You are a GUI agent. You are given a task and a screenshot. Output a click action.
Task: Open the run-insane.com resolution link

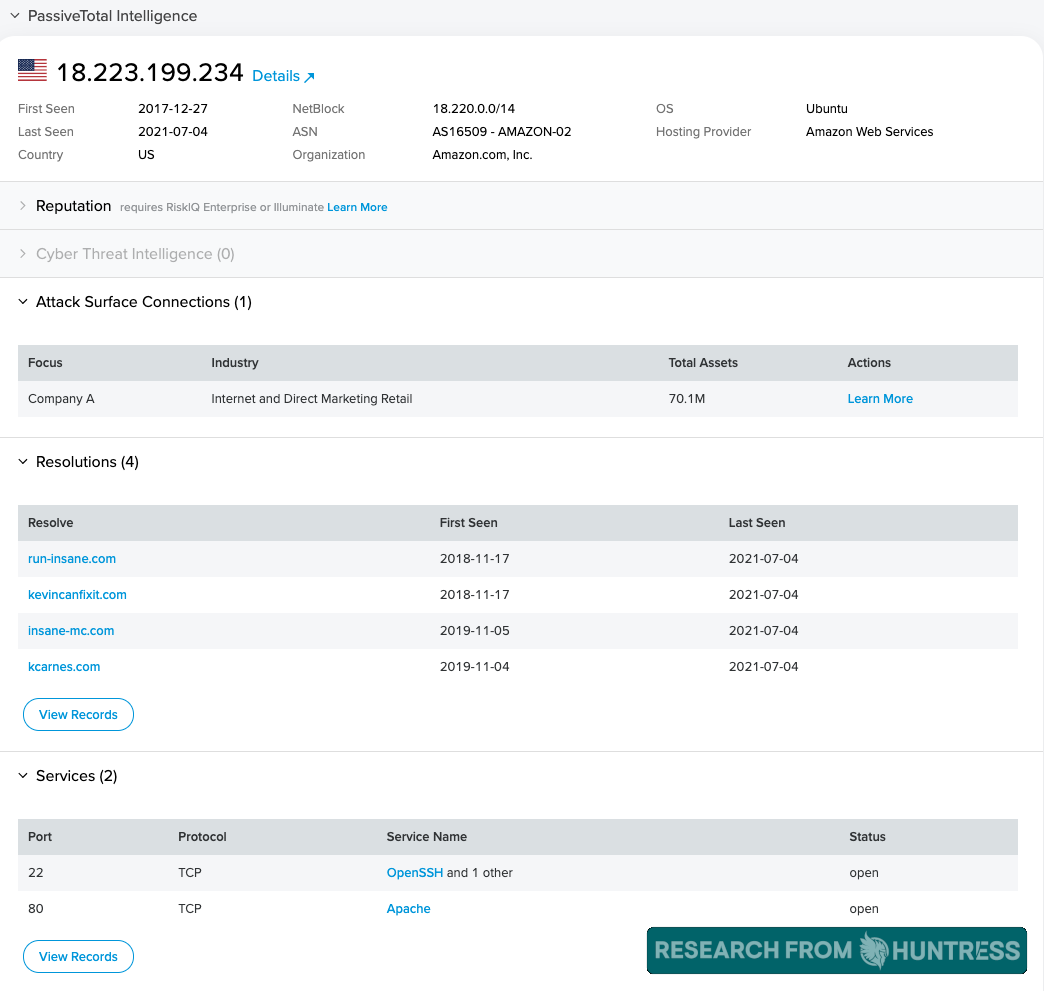click(72, 558)
